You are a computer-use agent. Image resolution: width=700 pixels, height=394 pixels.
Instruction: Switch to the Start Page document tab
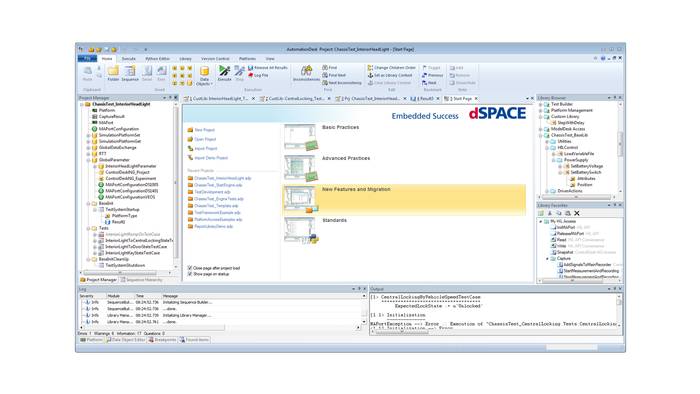click(x=460, y=99)
